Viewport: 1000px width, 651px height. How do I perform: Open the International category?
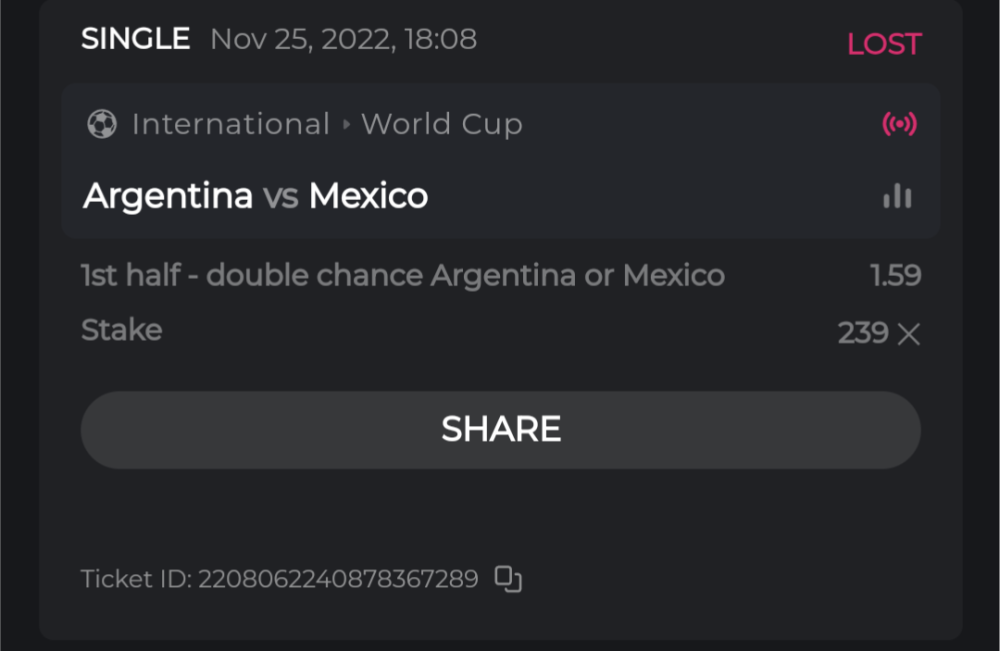tap(230, 123)
